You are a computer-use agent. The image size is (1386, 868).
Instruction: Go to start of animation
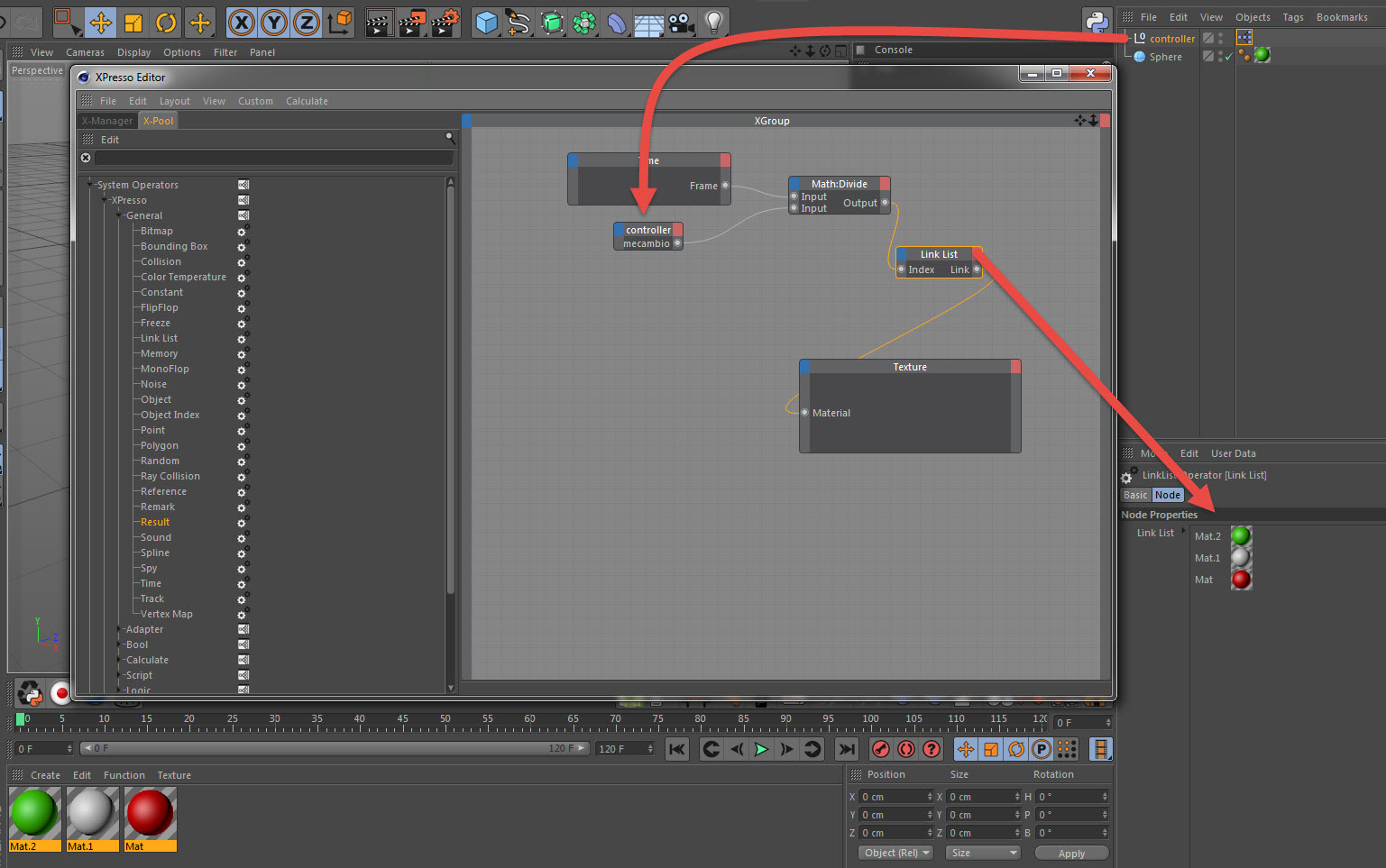(x=677, y=749)
